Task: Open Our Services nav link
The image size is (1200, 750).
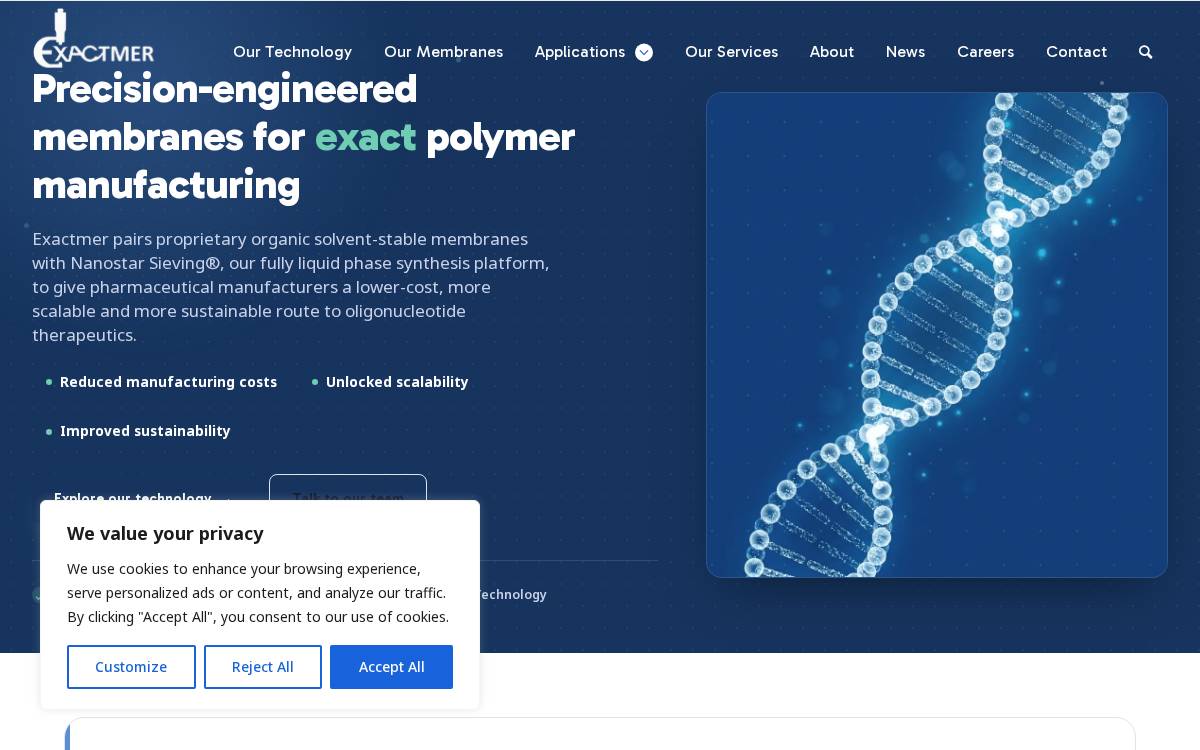Action: 731,52
